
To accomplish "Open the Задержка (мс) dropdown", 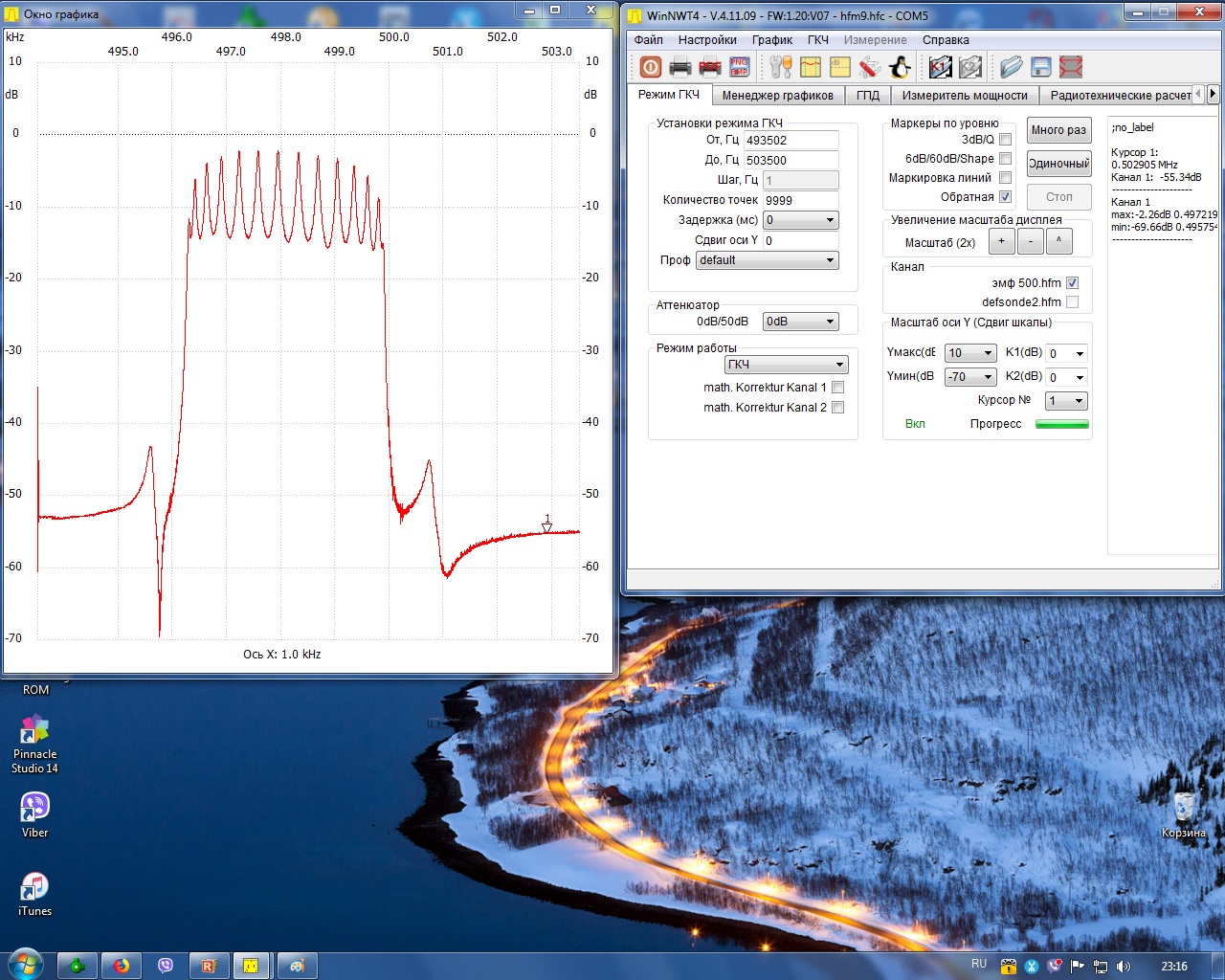I will pos(801,220).
